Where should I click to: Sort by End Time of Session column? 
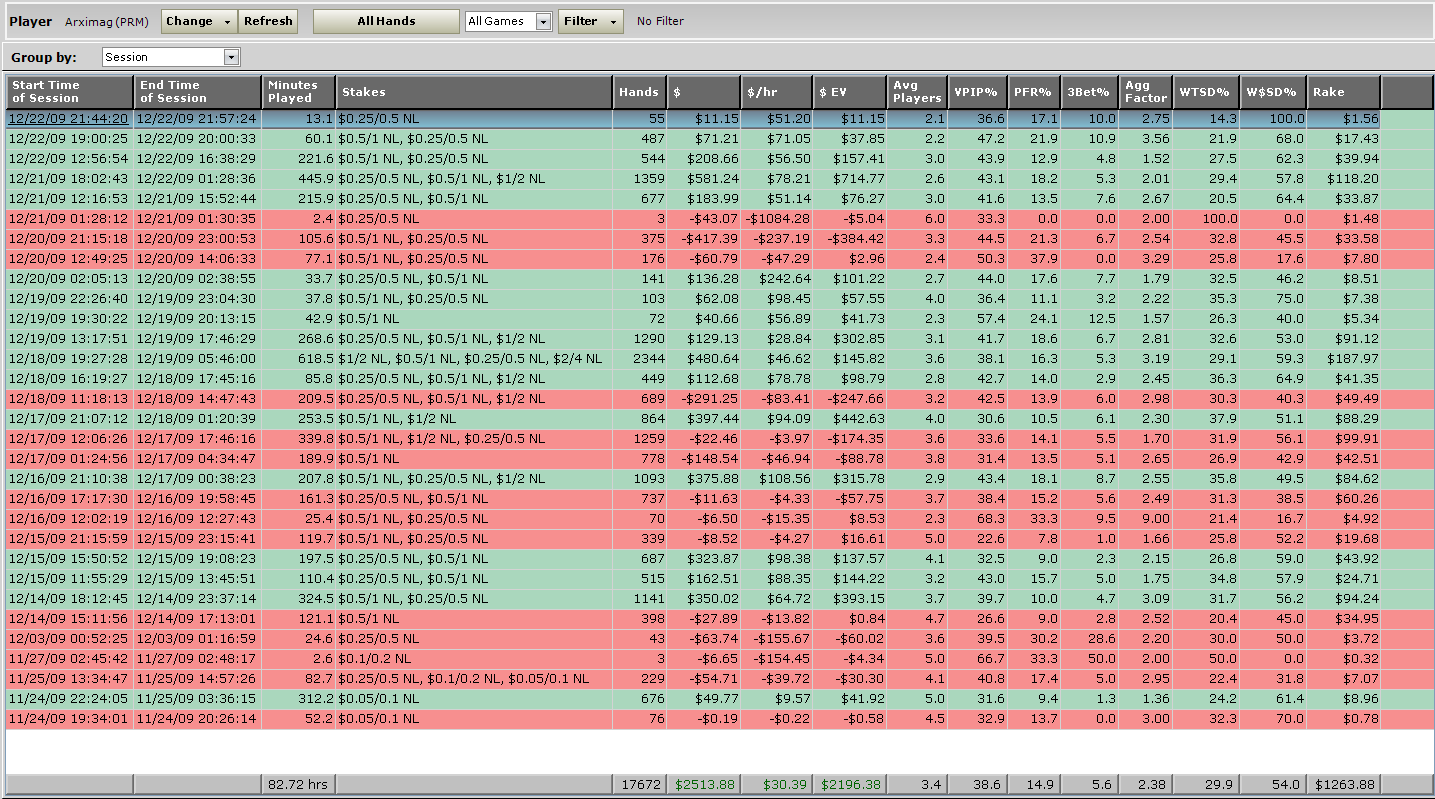coord(197,92)
